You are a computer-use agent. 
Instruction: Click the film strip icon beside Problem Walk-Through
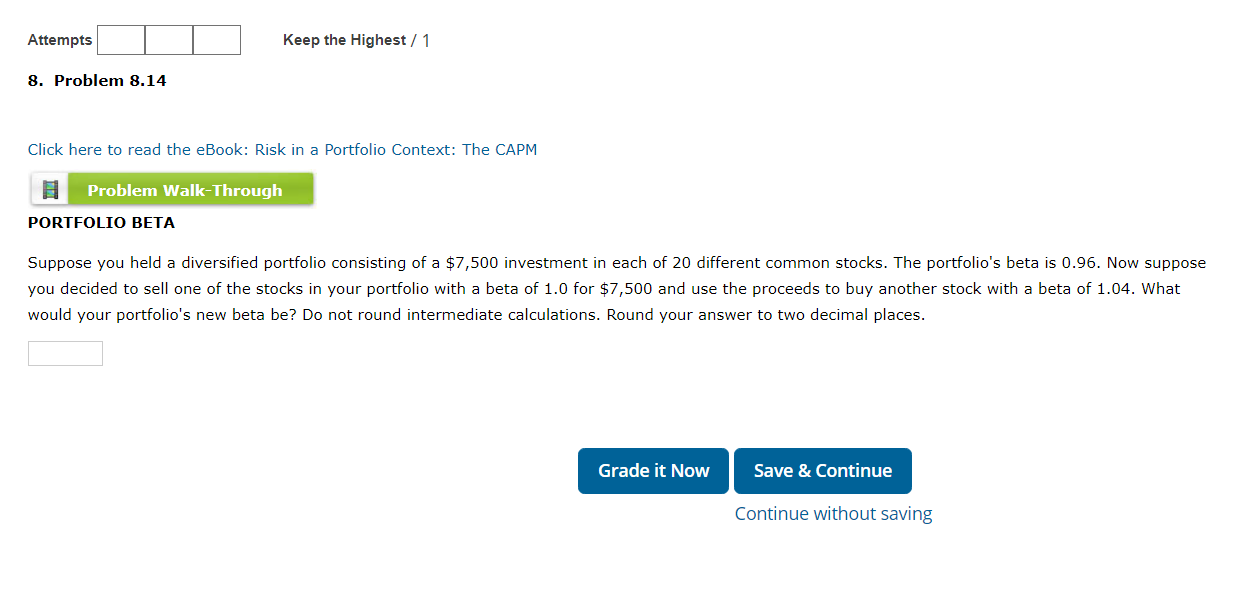pyautogui.click(x=50, y=188)
